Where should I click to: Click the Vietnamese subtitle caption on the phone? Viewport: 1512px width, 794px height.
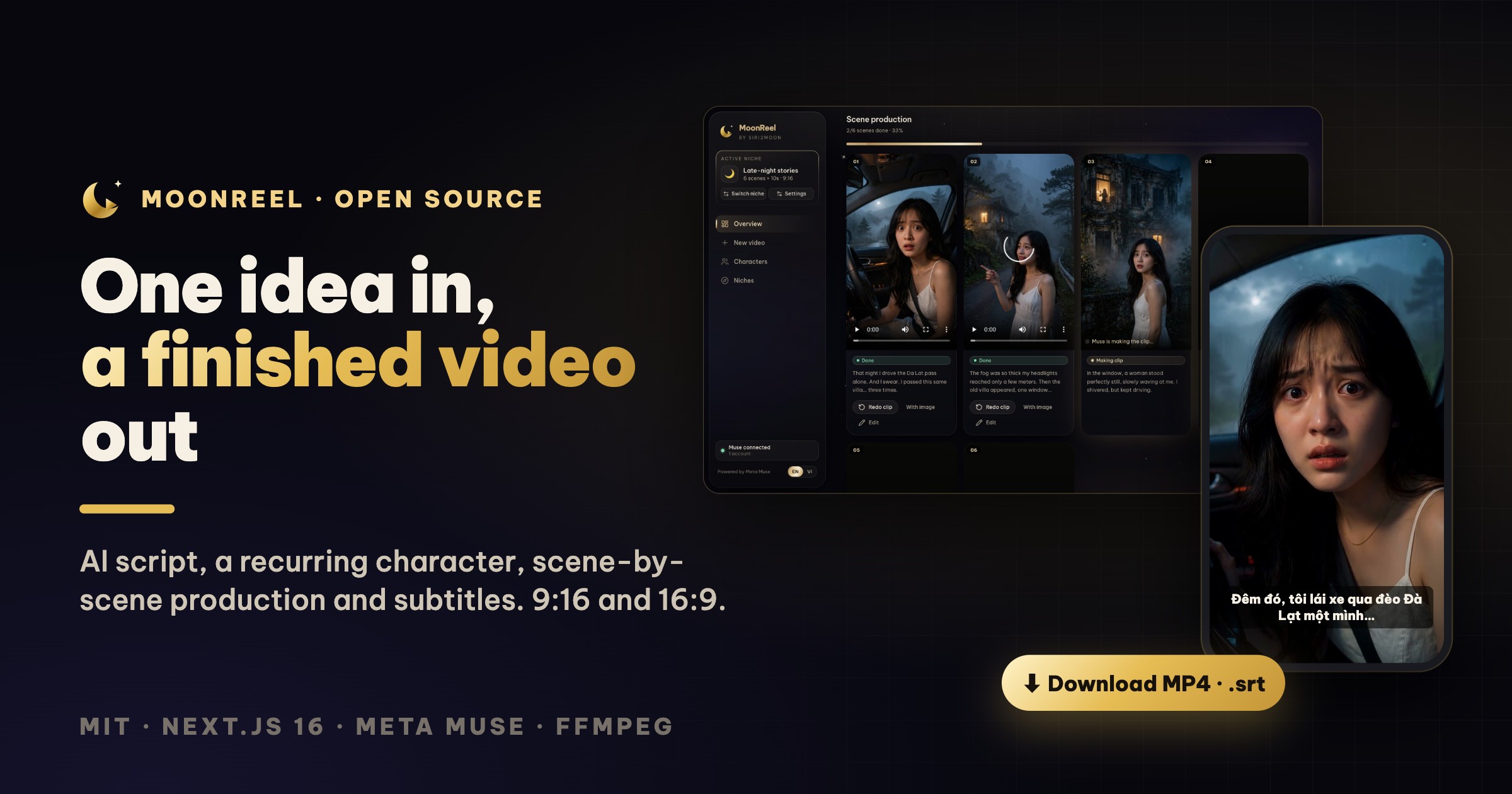pos(1327,607)
